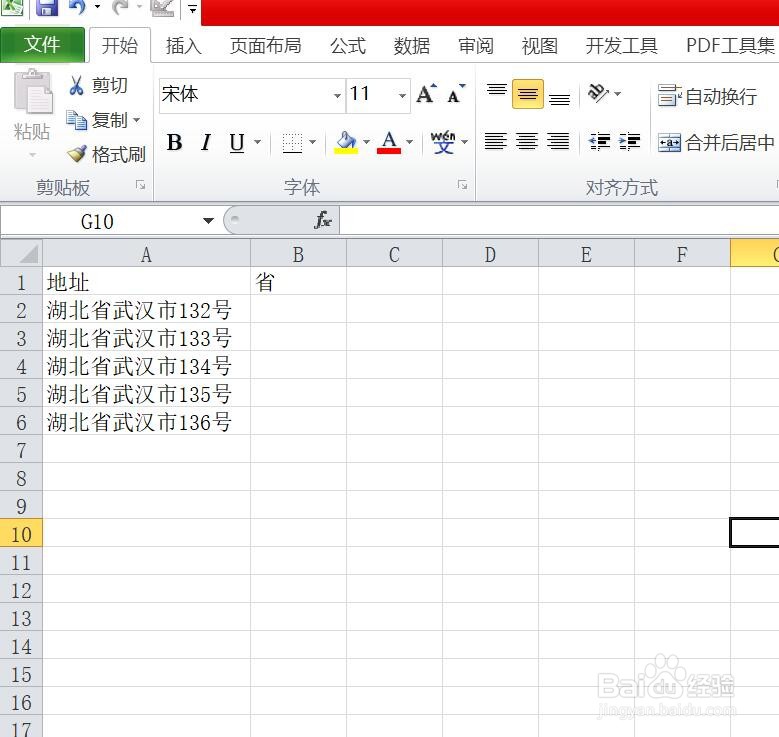Screen dimensions: 779x737
Task: Select row 10 header
Action: [x=21, y=534]
